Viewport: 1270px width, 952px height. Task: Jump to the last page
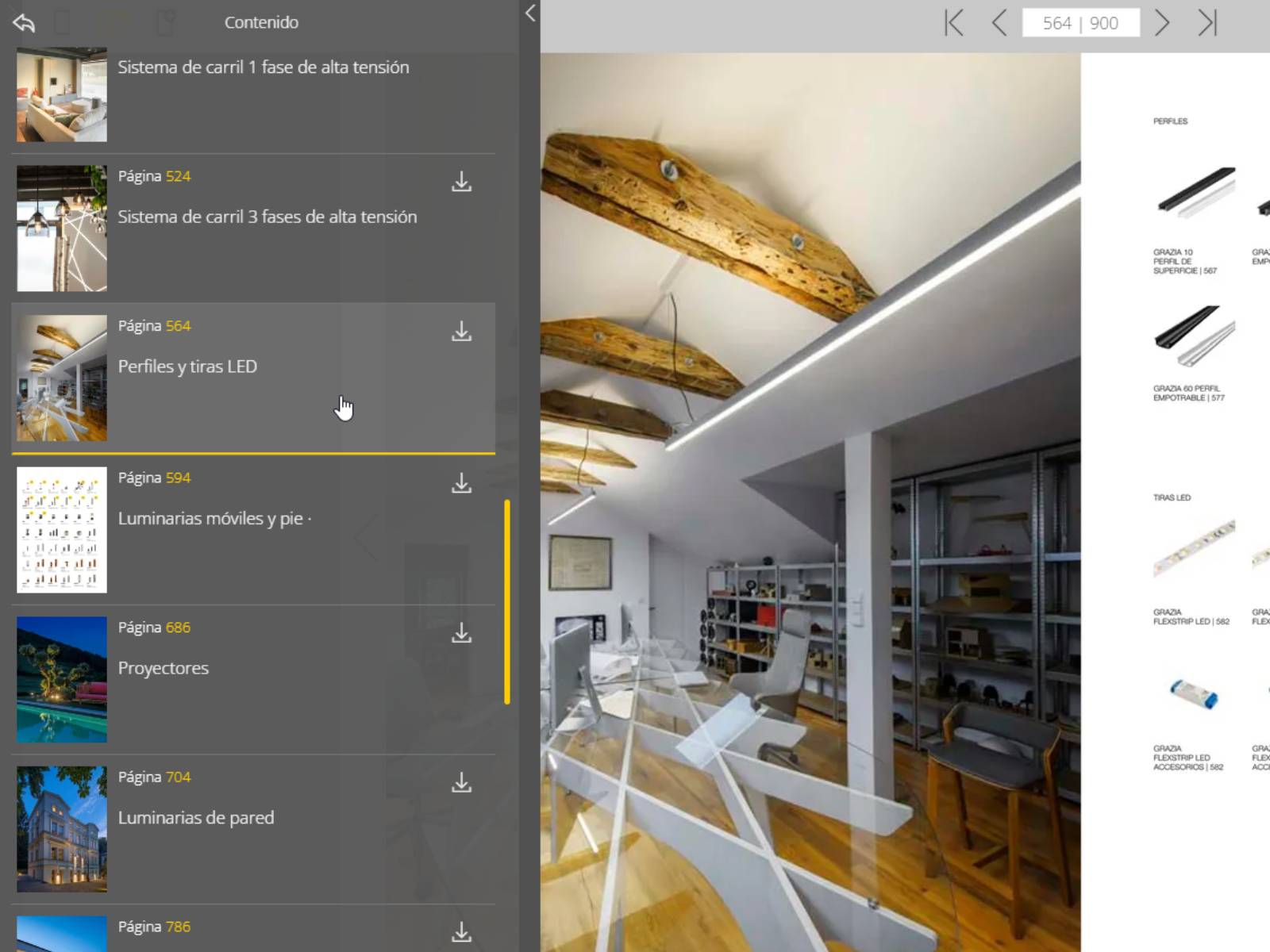tap(1207, 23)
